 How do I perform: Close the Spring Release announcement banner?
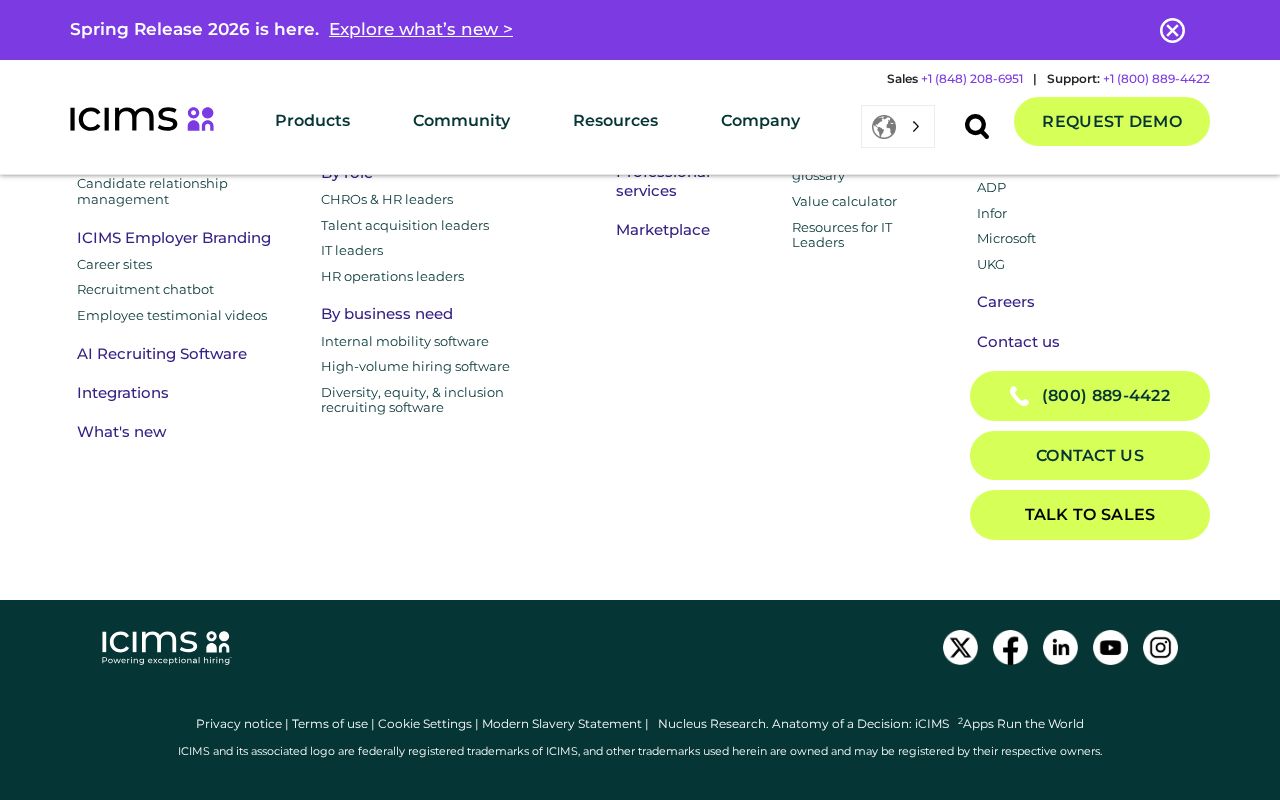coord(1172,30)
